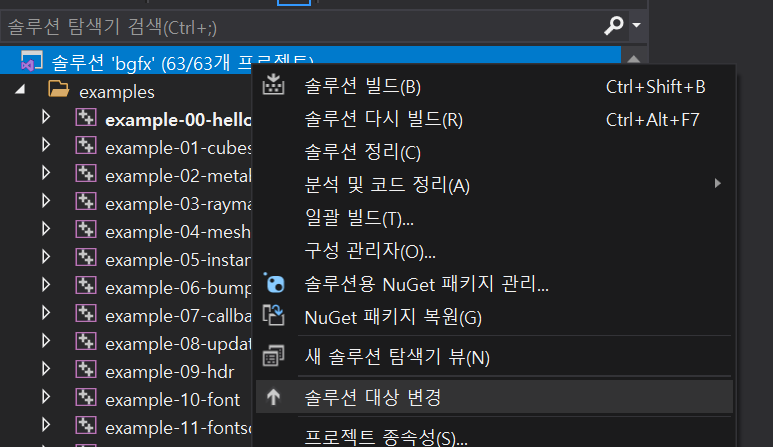Click the example-03-raymarch project icon
Viewport: 773px width, 447px height.
(86, 201)
